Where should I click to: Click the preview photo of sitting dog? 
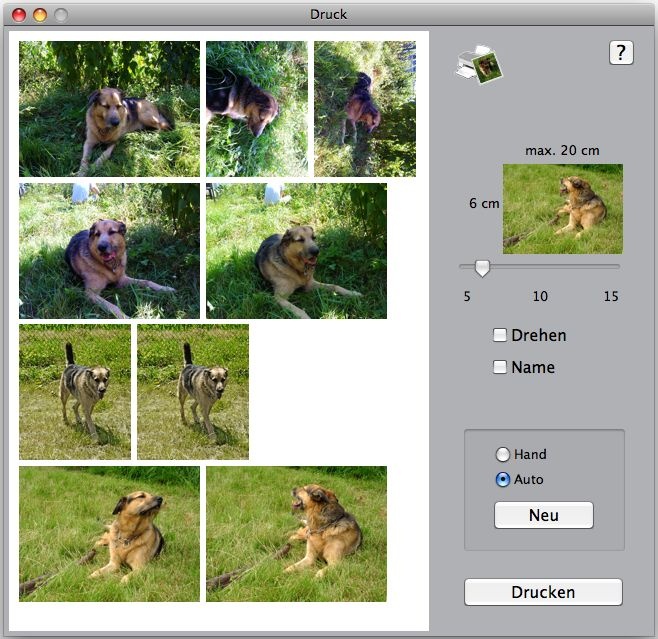click(x=562, y=208)
